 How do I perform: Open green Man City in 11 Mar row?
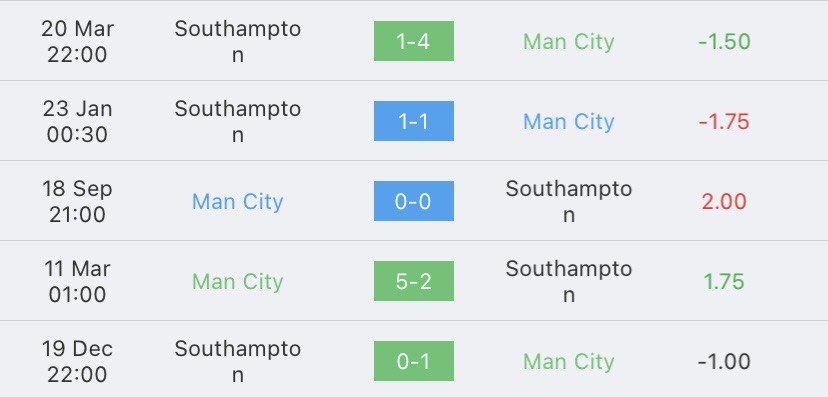[238, 282]
